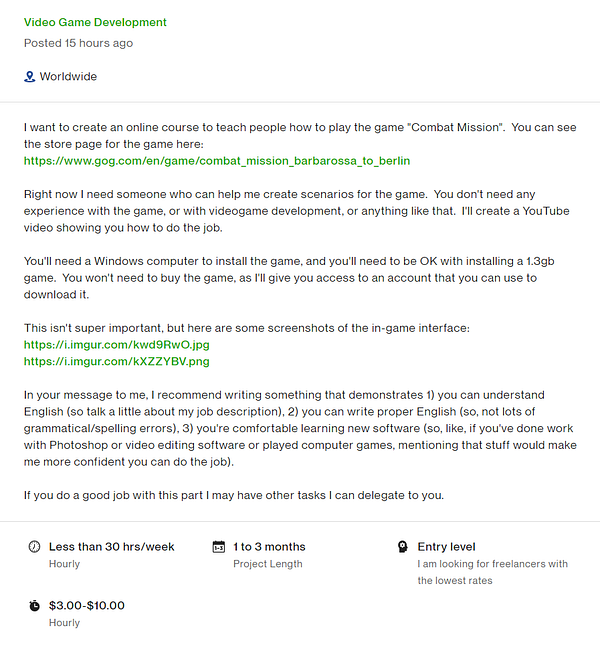This screenshot has height=663, width=600.
Task: Open the imgur kwd9RwO.jpg screenshot link
Action: point(117,345)
